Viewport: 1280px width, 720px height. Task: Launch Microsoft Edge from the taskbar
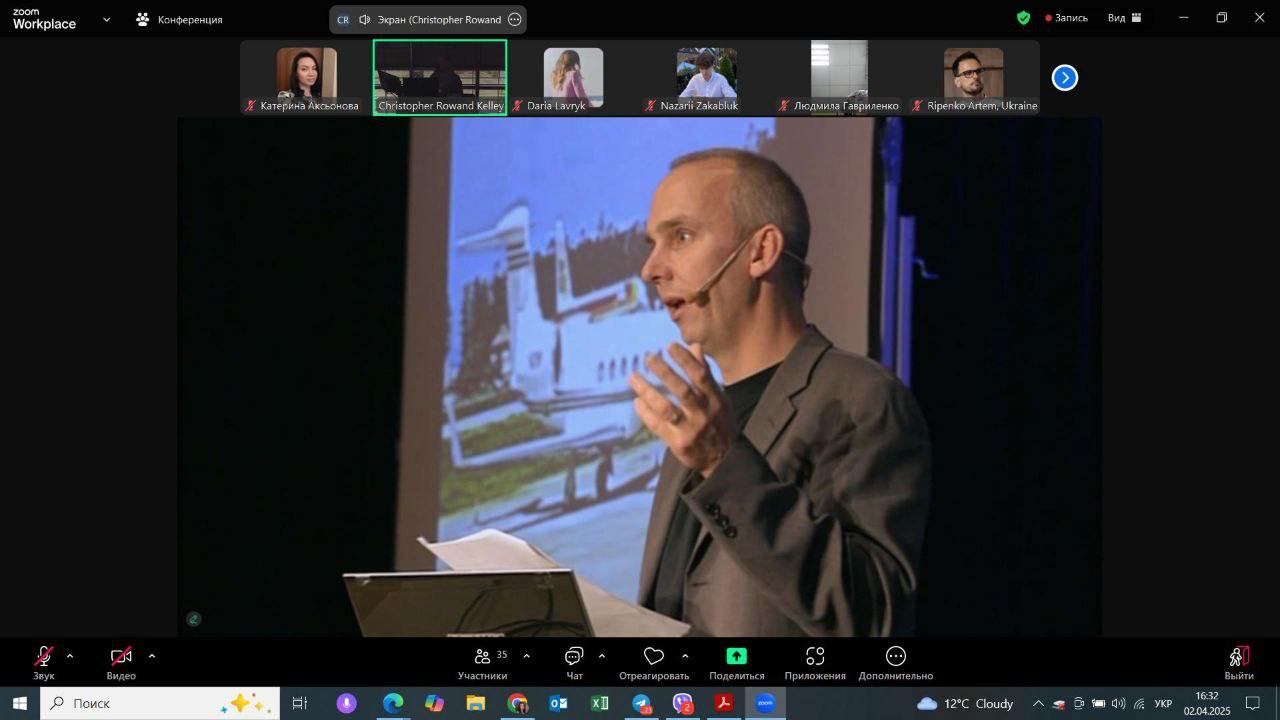(x=393, y=703)
